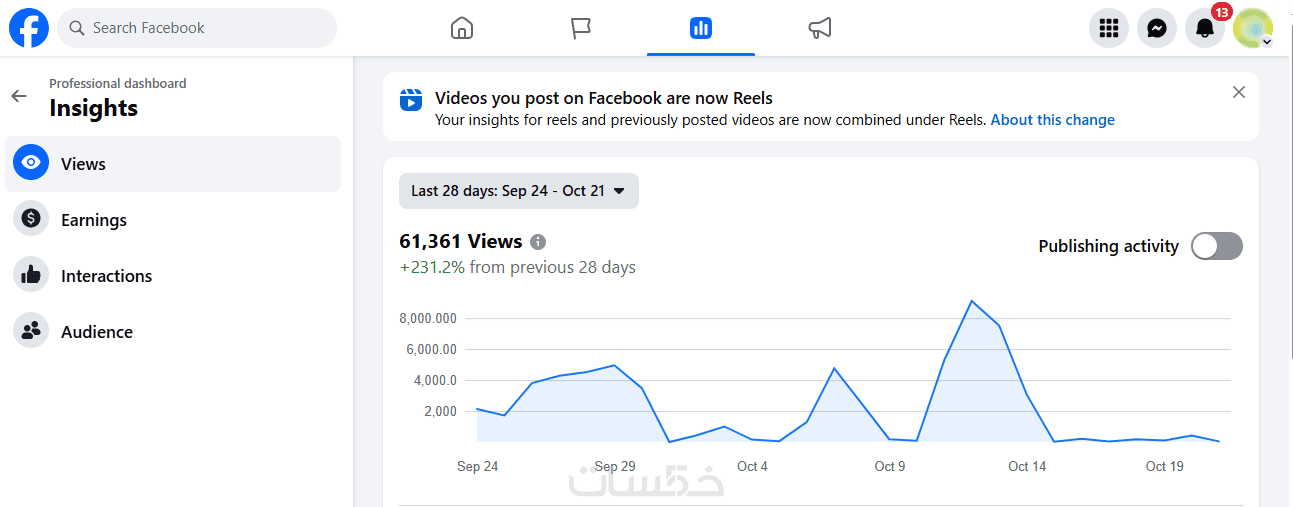Toggle the Publishing activity switch

tap(1216, 246)
